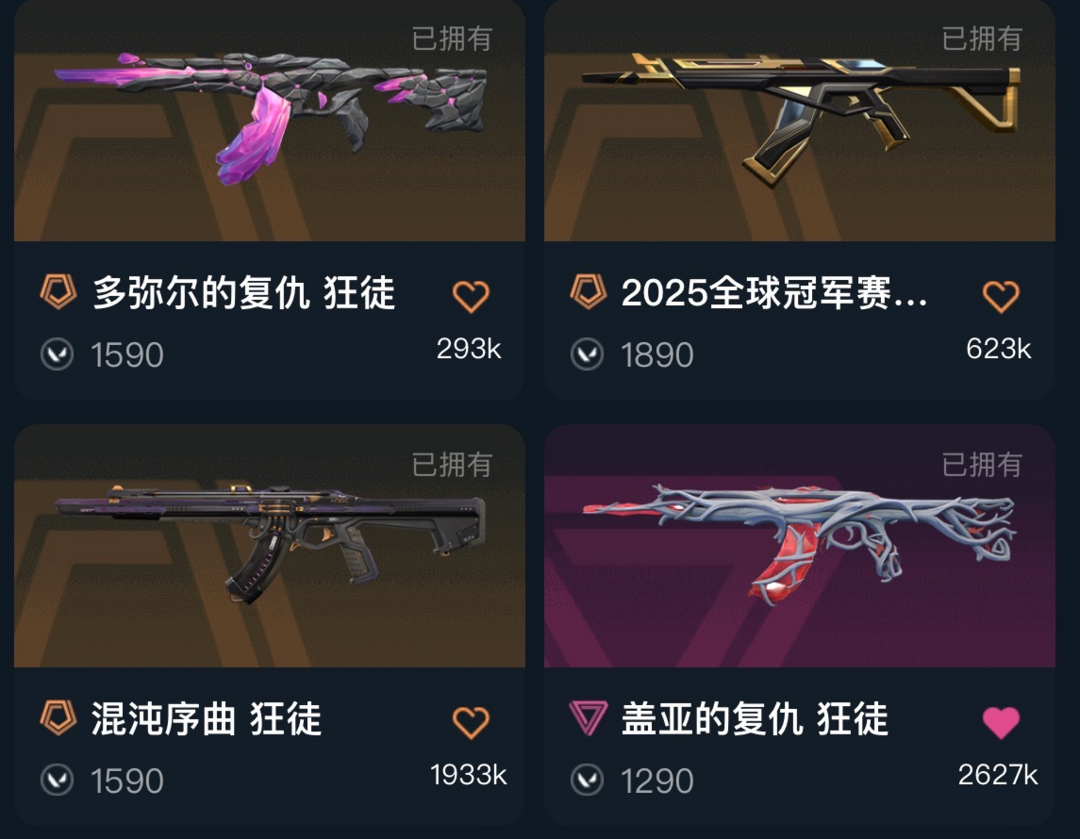Click the 2627k like count

pos(998,776)
